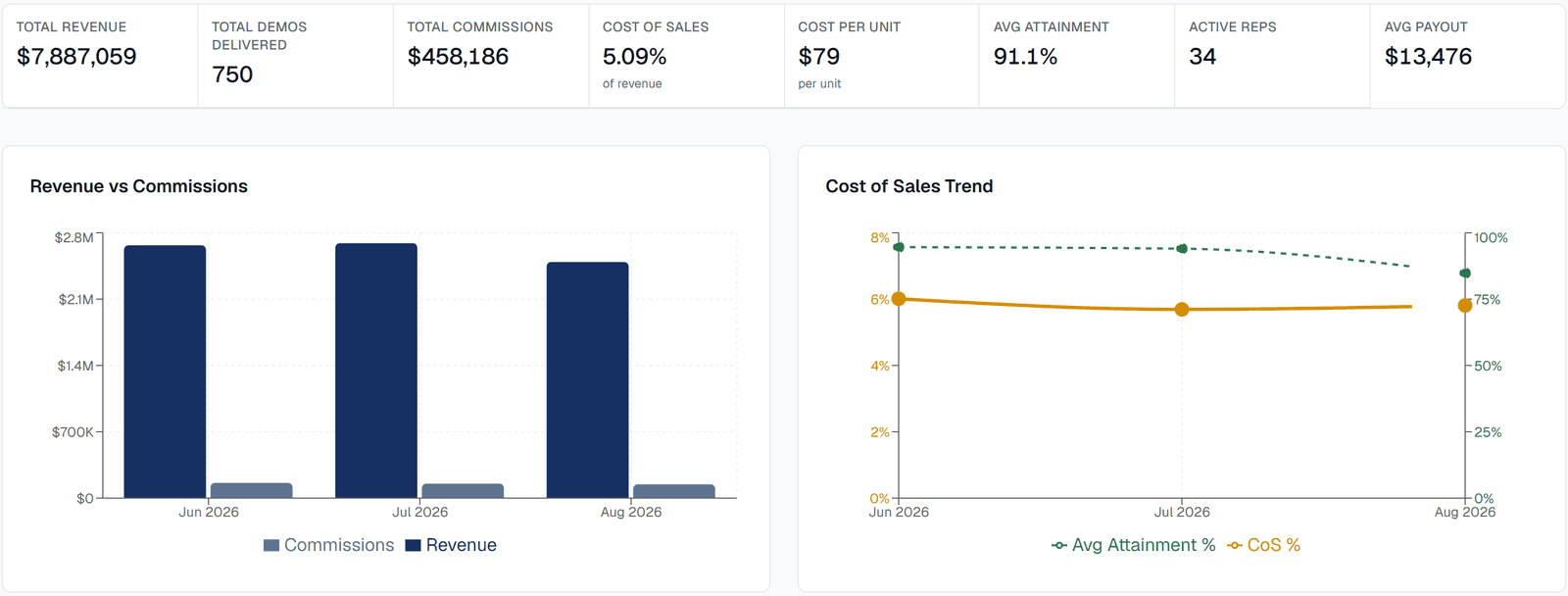Select the Jun 2026 commissions bar
1568x596 pixels.
pos(251,490)
